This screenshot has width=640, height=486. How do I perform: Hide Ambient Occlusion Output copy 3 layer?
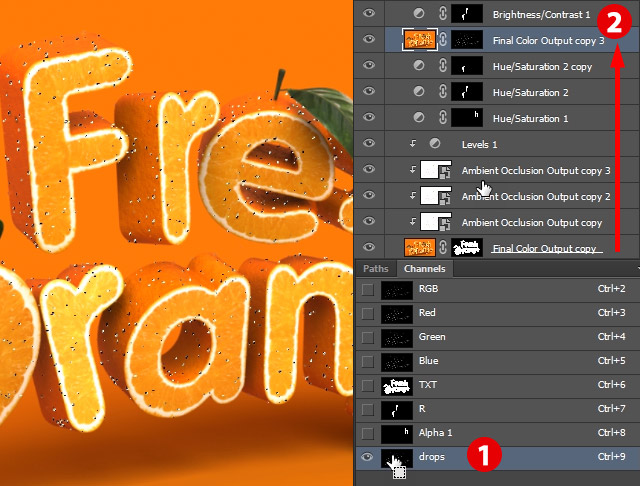point(369,169)
